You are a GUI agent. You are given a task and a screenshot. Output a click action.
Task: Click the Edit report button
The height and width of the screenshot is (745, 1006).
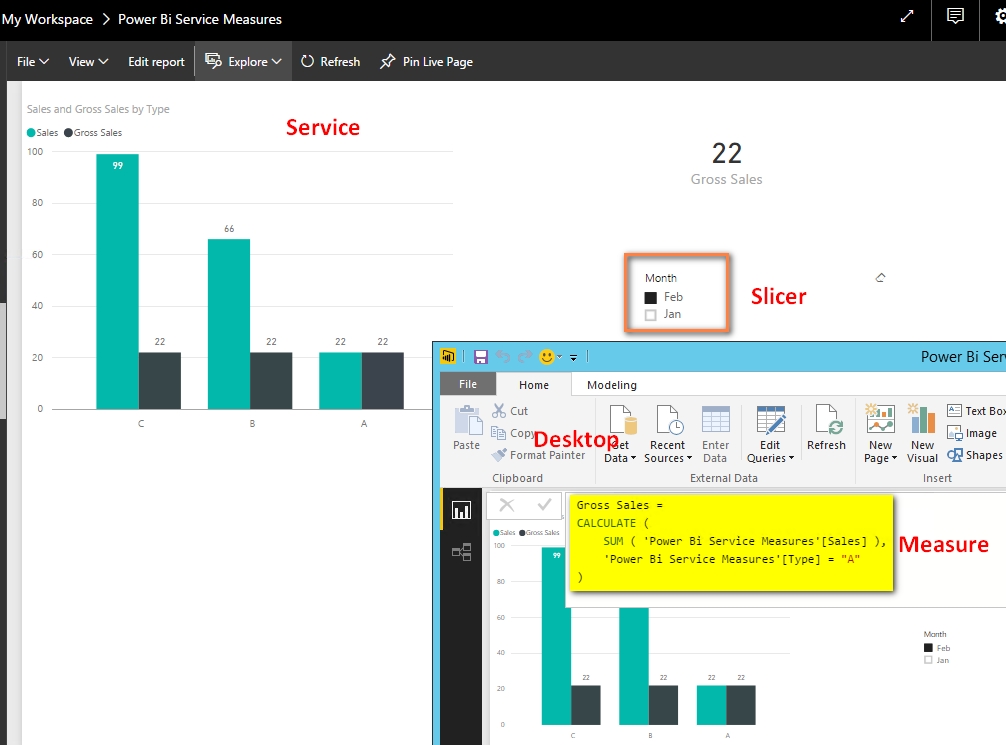[x=156, y=62]
